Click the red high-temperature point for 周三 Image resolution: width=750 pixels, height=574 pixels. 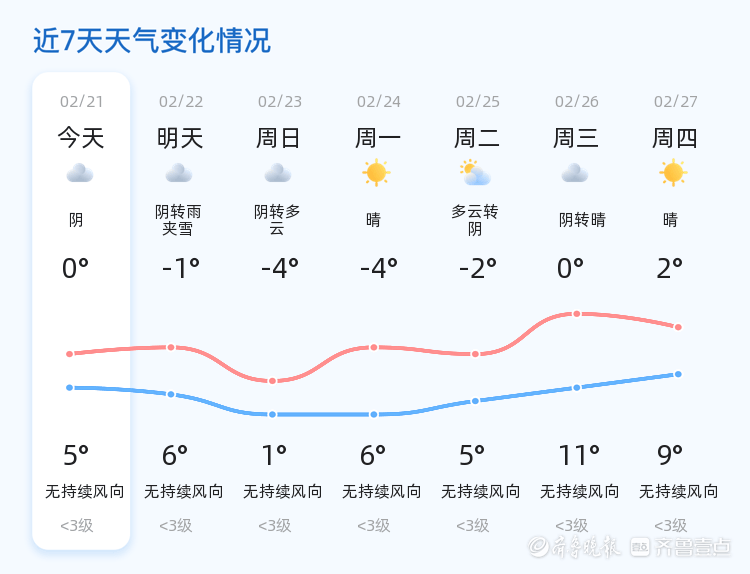point(577,314)
